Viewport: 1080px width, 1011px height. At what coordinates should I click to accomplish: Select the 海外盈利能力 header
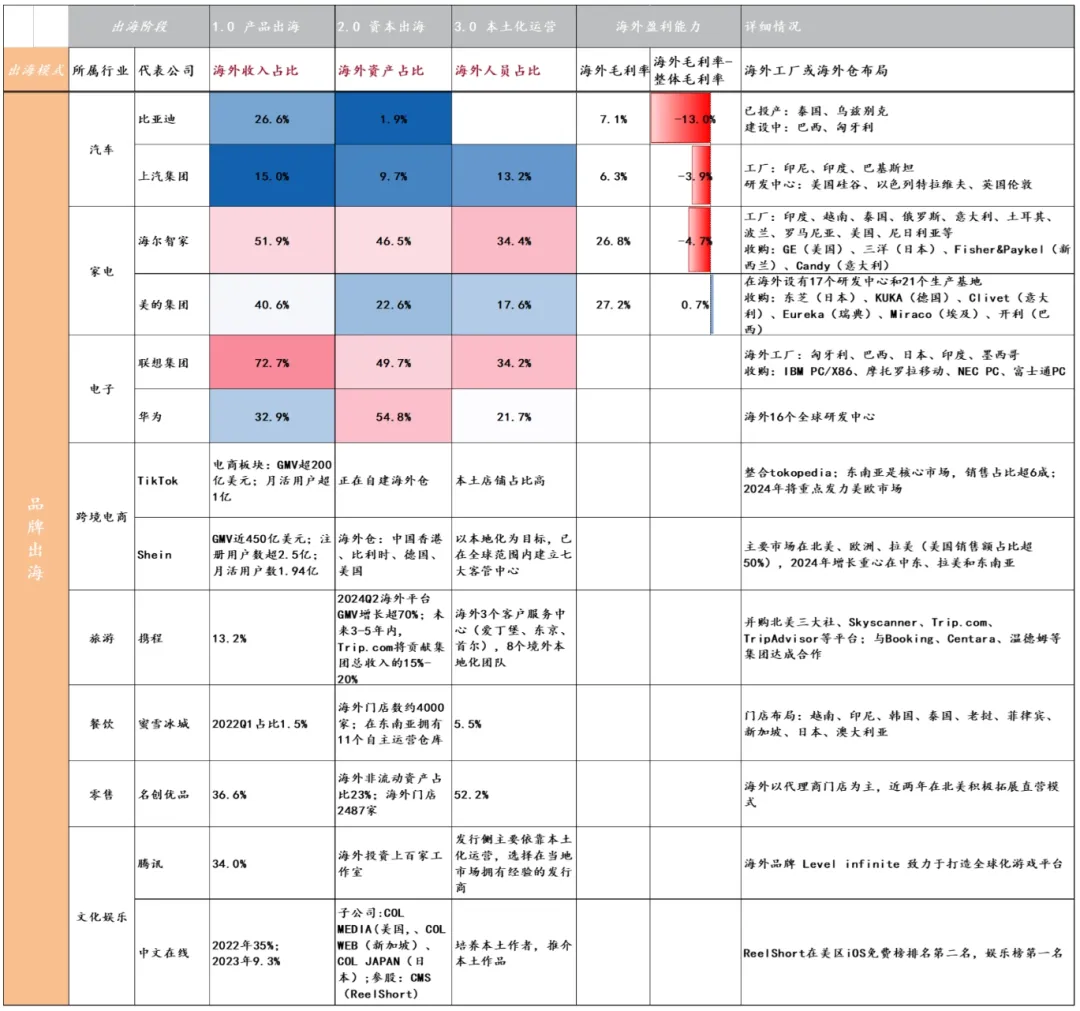click(x=658, y=26)
